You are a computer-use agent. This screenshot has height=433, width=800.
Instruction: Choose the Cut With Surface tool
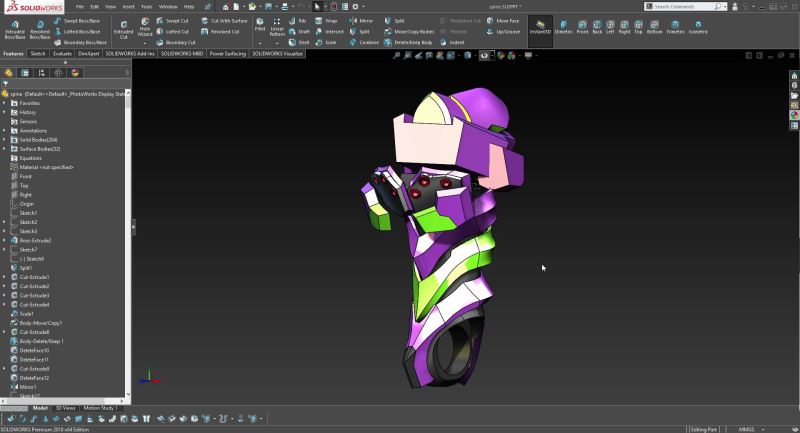pos(224,21)
